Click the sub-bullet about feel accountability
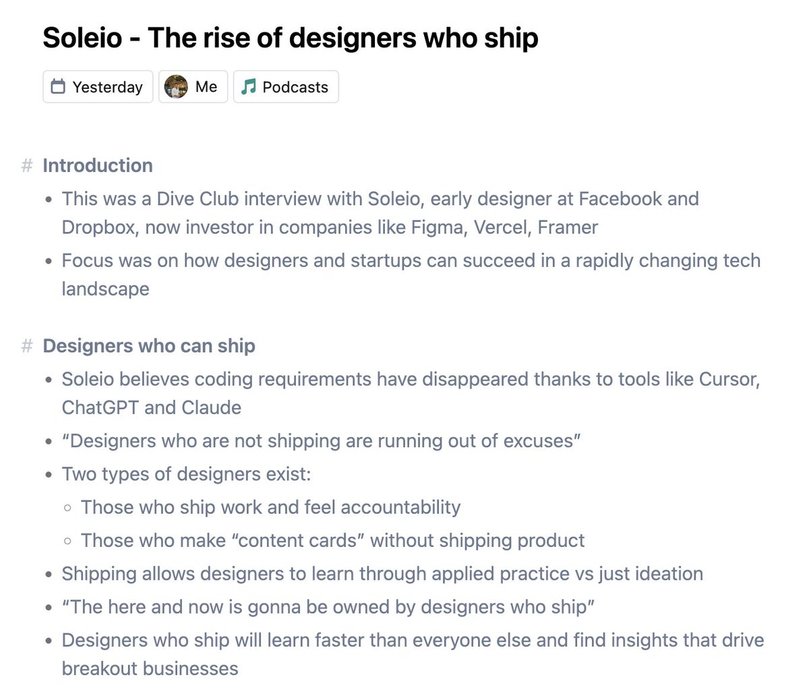This screenshot has height=700, width=809. pyautogui.click(x=271, y=508)
